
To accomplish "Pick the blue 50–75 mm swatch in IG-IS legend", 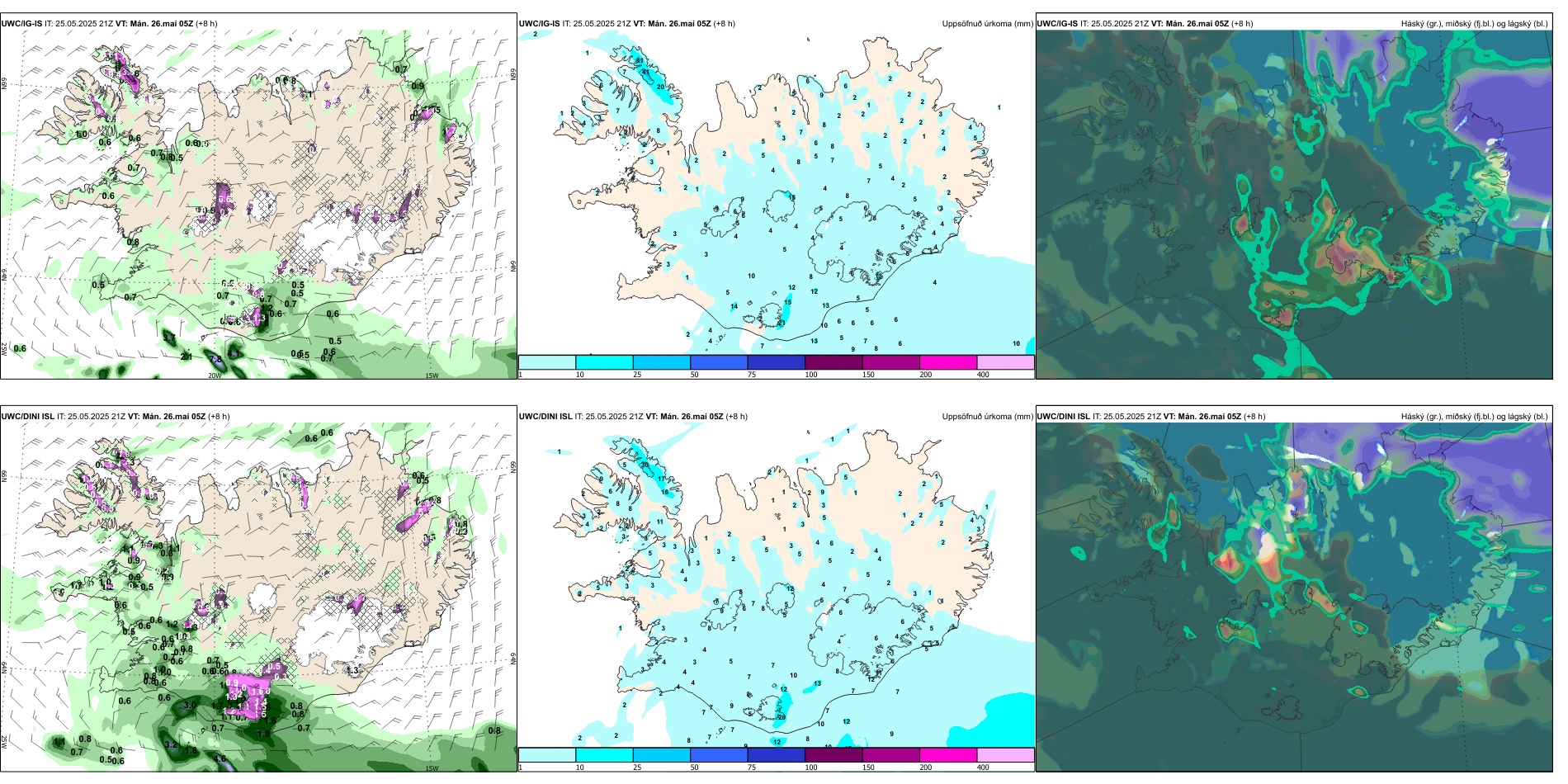I will point(719,362).
